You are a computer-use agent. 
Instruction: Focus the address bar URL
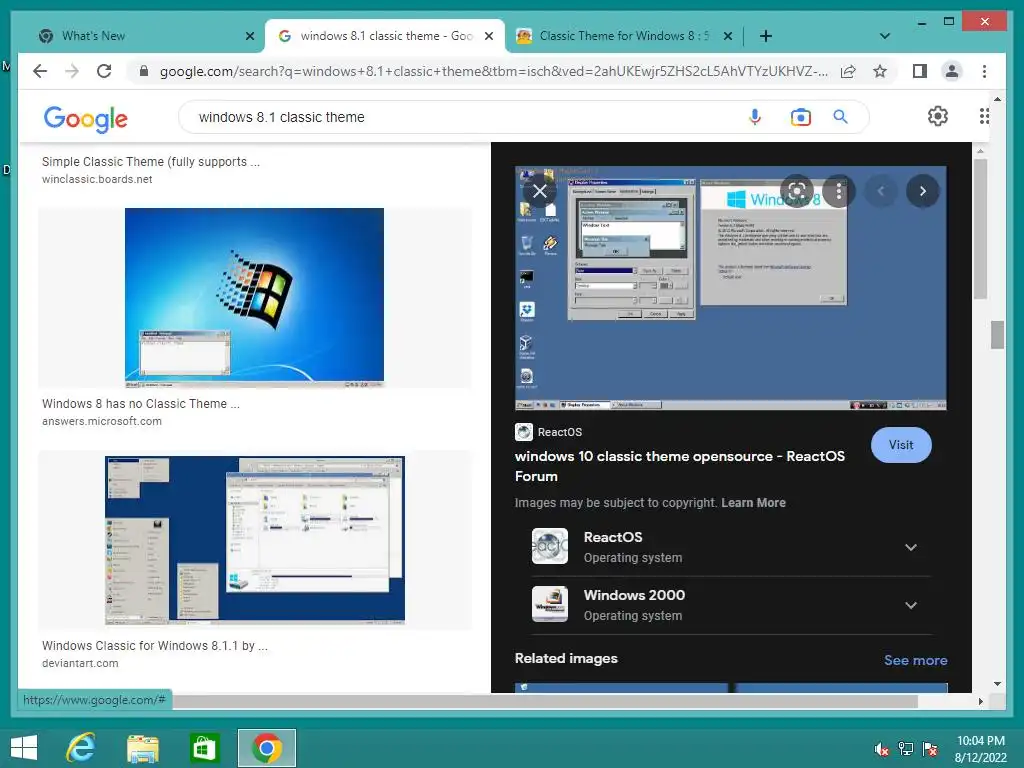(x=494, y=71)
